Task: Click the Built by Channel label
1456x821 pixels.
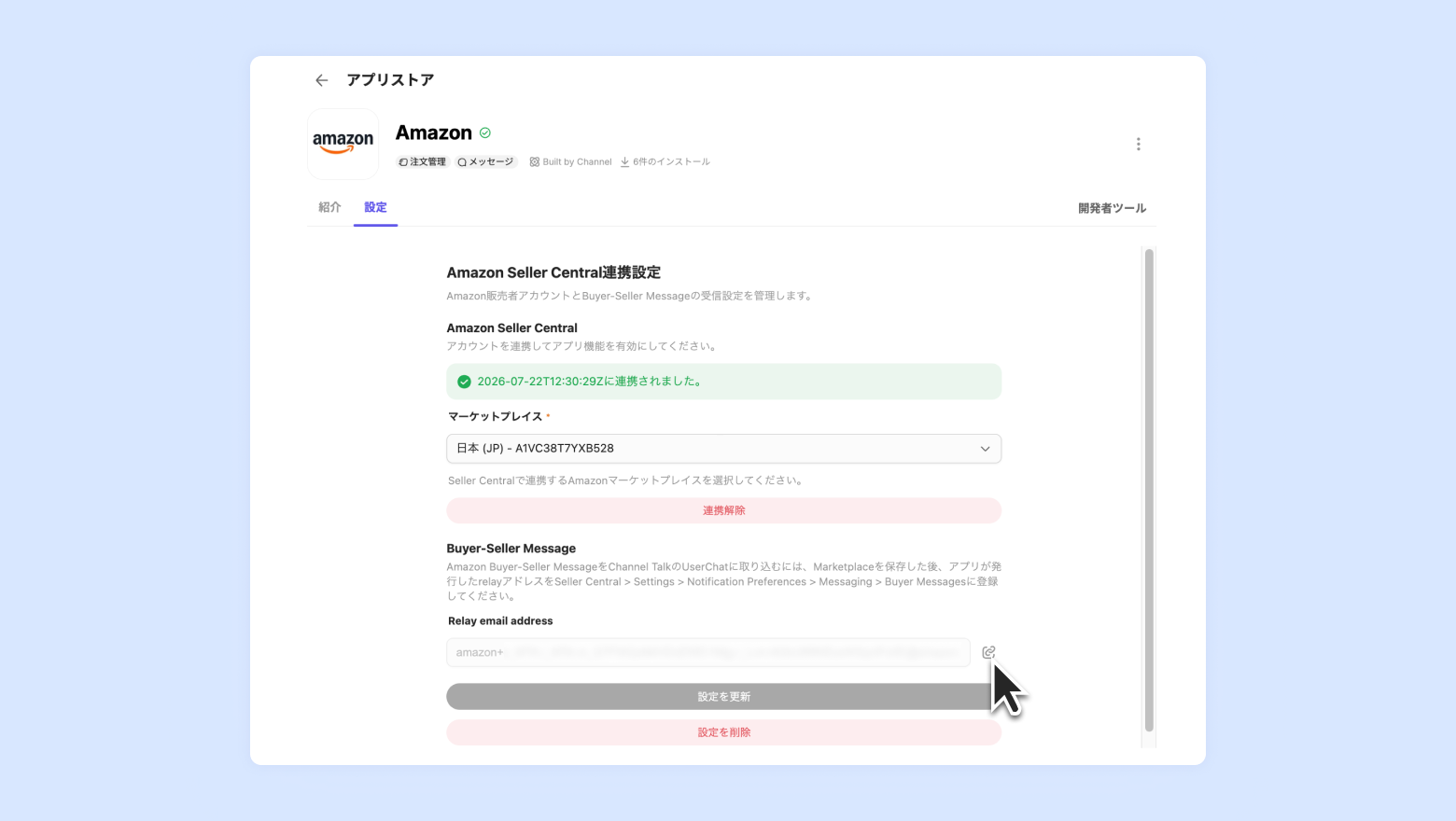Action: (577, 162)
